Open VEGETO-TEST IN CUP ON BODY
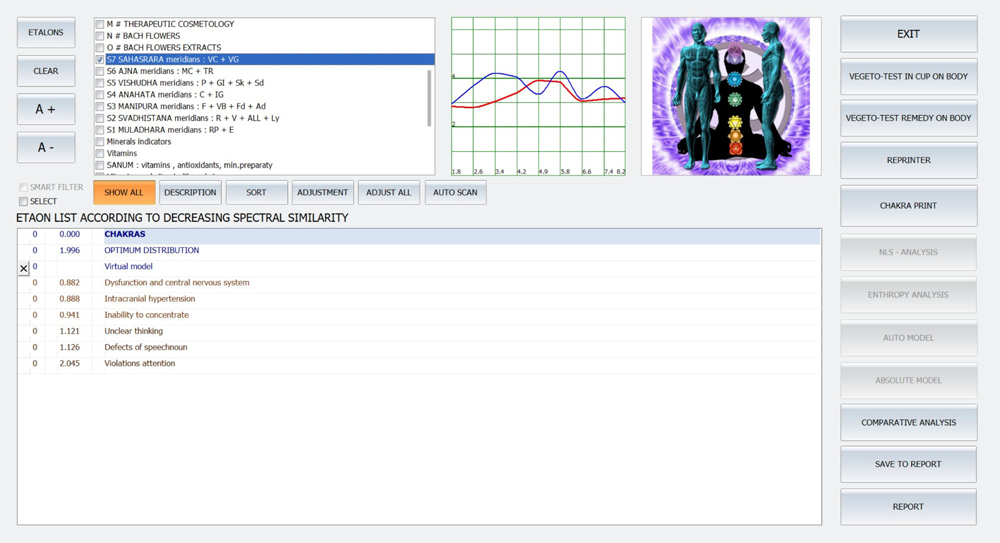This screenshot has width=1000, height=543. click(x=908, y=77)
